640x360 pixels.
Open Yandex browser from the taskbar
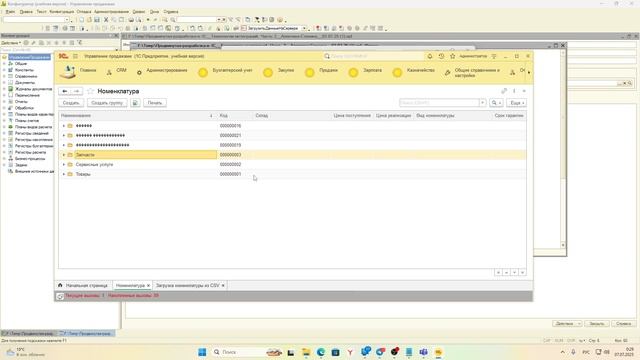tap(350, 352)
